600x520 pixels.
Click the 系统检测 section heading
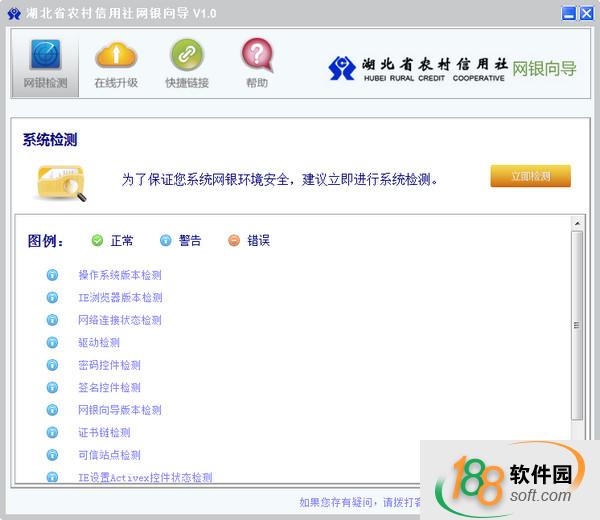[50, 139]
